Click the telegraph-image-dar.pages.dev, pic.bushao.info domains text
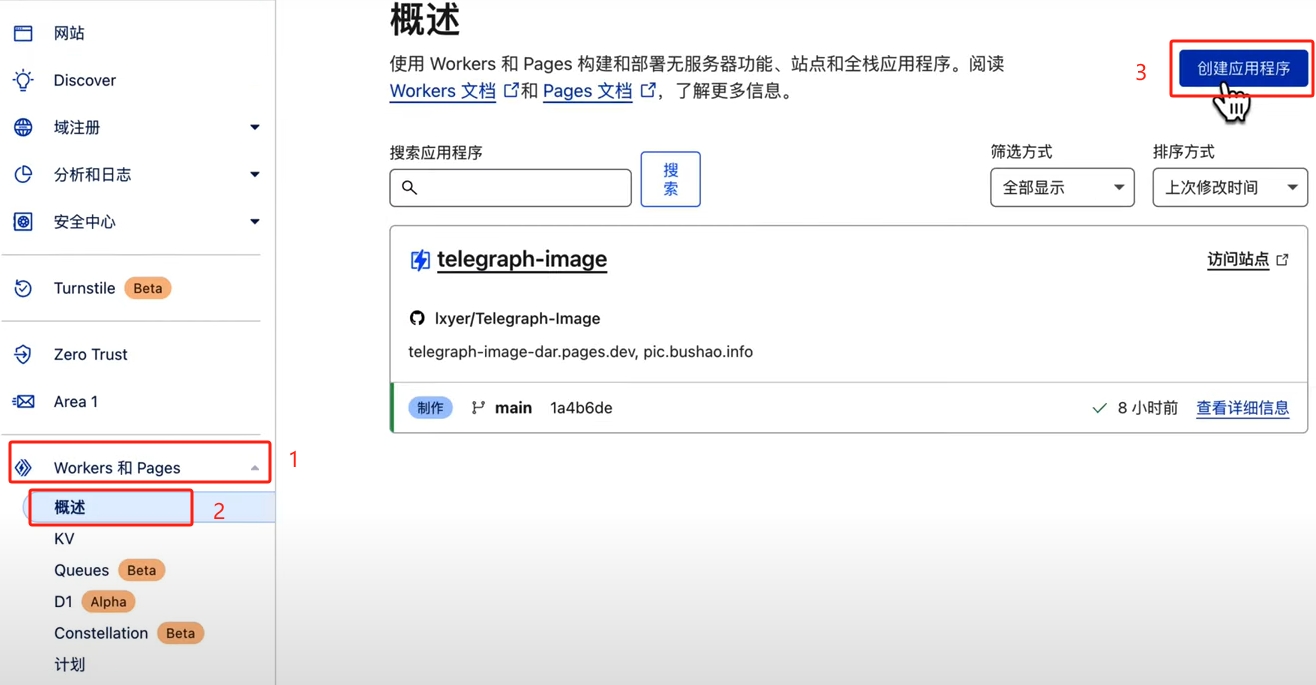Viewport: 1316px width, 685px height. tap(581, 352)
